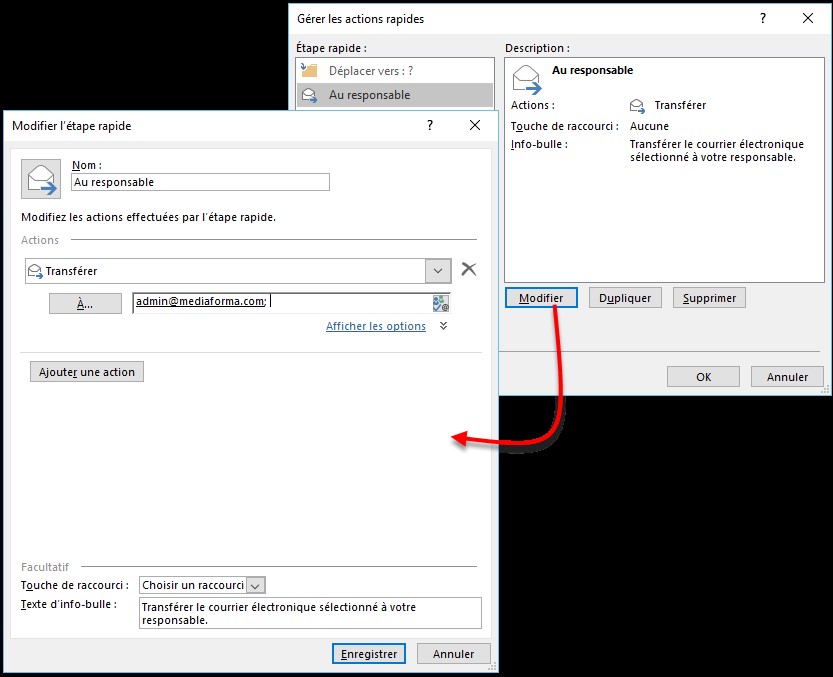The image size is (833, 677).
Task: Click the Transférer icon in Description actions
Action: pos(637,106)
